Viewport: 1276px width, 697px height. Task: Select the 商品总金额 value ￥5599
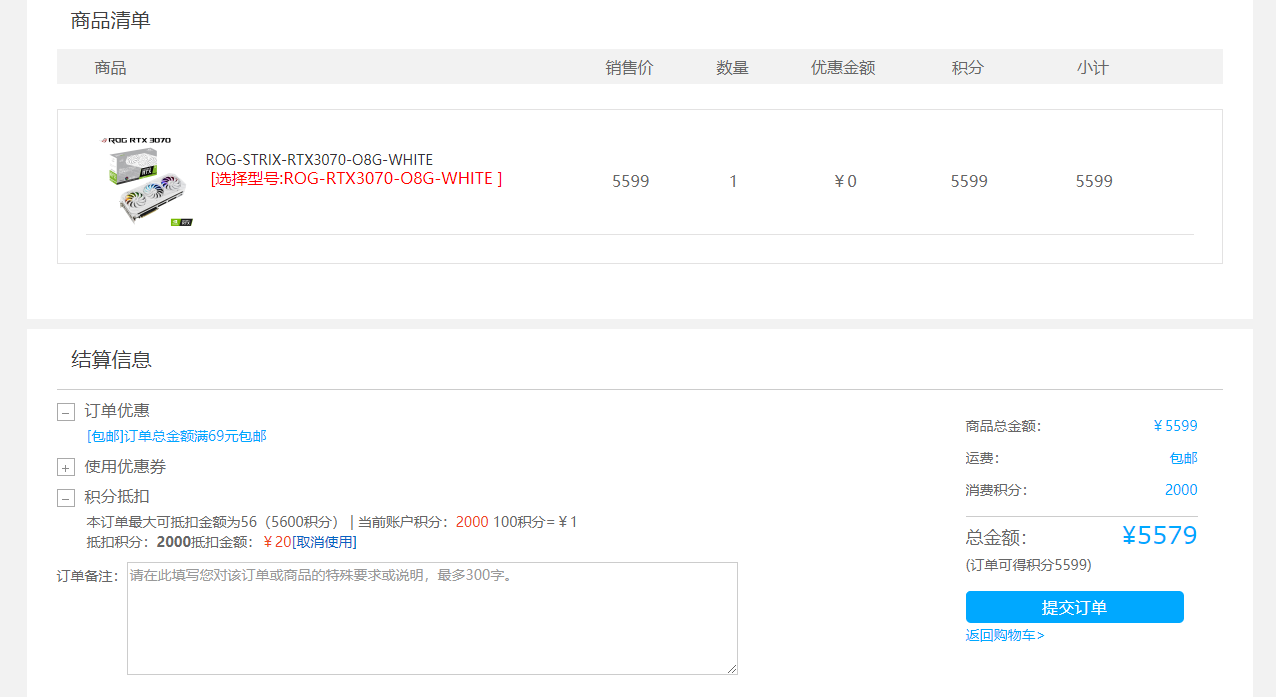[1175, 426]
